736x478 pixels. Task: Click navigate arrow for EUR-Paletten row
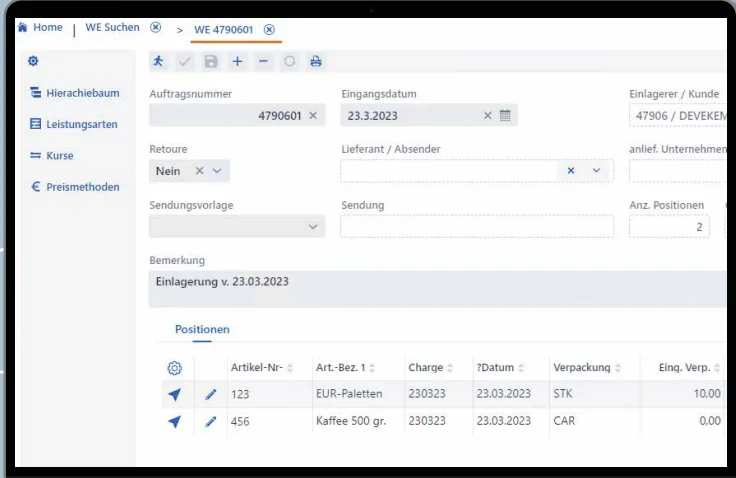(x=175, y=394)
